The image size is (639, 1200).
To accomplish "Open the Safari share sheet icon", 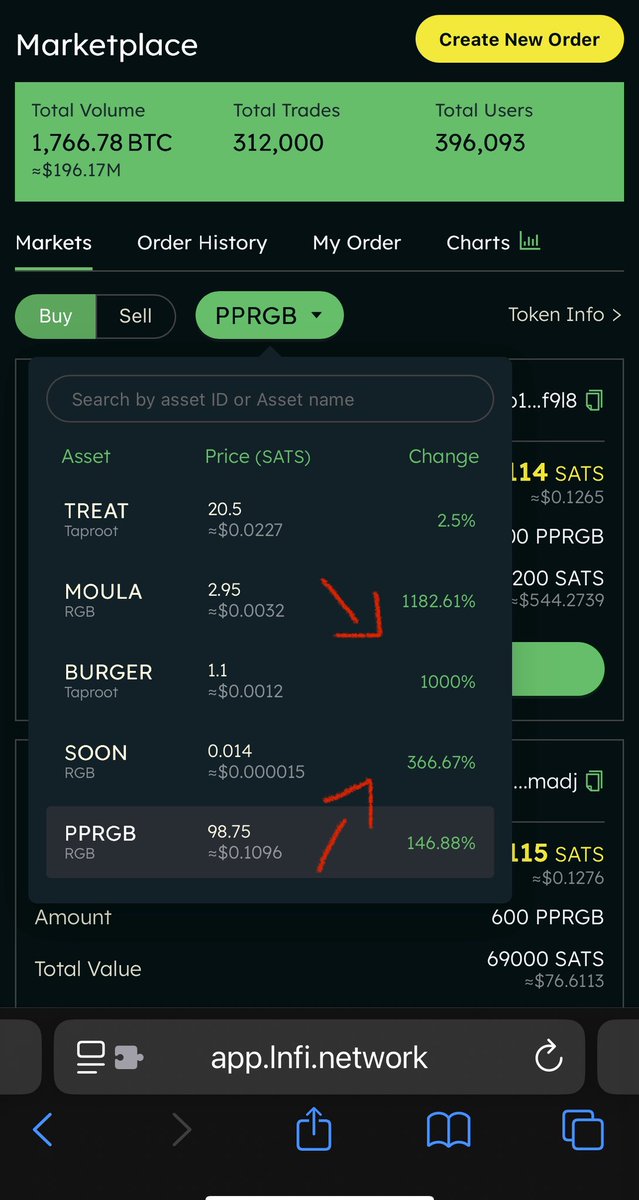I will 314,1130.
